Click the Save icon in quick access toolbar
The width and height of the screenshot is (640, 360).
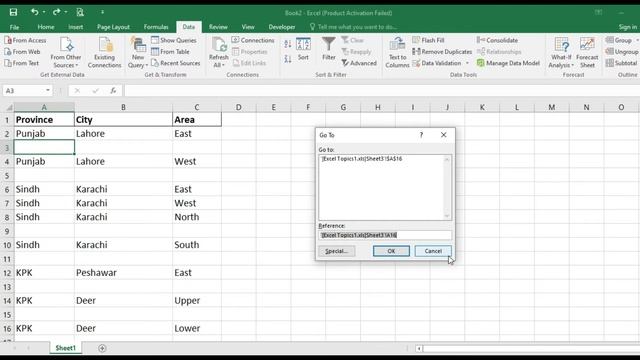click(x=13, y=12)
